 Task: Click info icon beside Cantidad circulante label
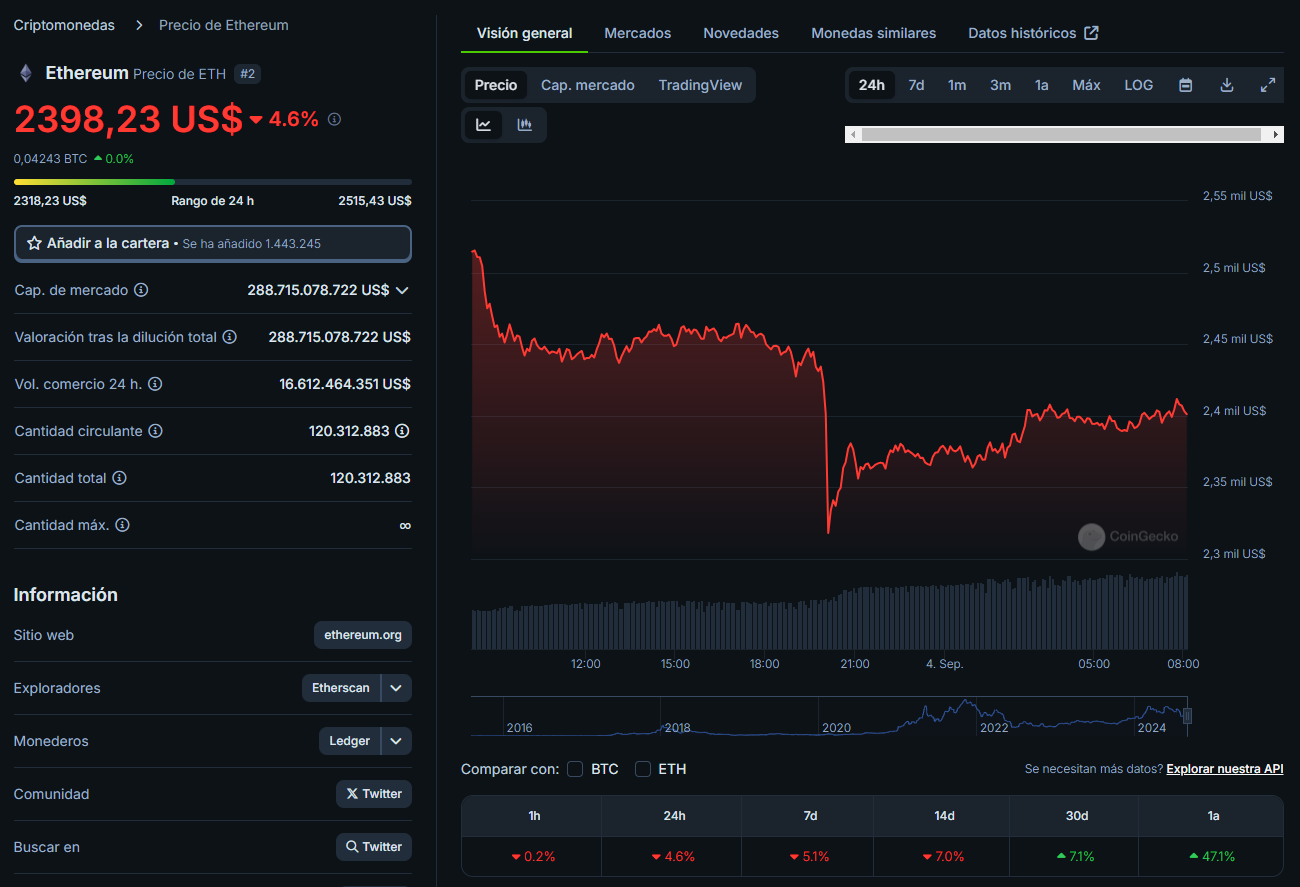point(155,431)
